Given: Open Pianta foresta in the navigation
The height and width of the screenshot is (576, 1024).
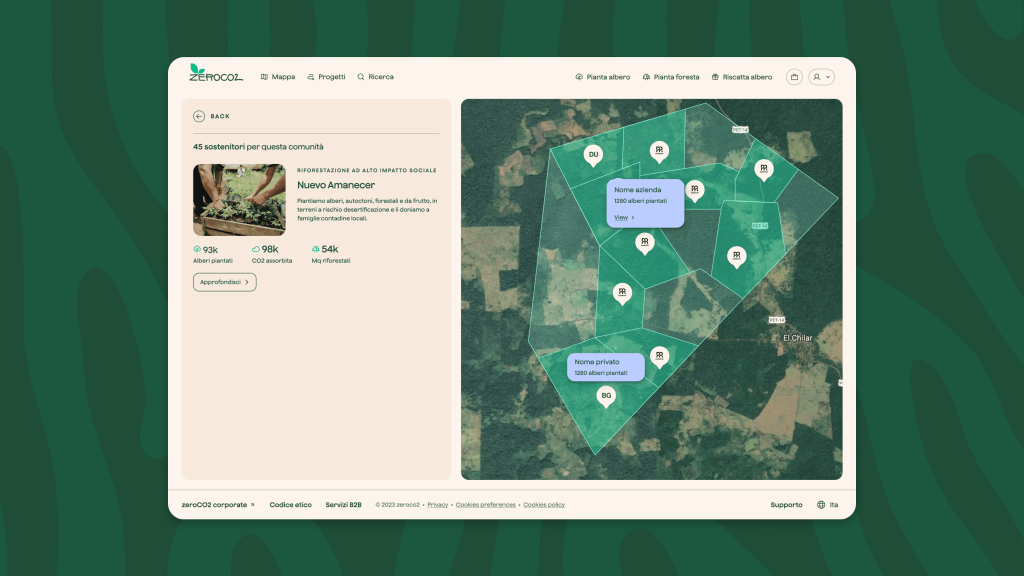Looking at the screenshot, I should [671, 77].
